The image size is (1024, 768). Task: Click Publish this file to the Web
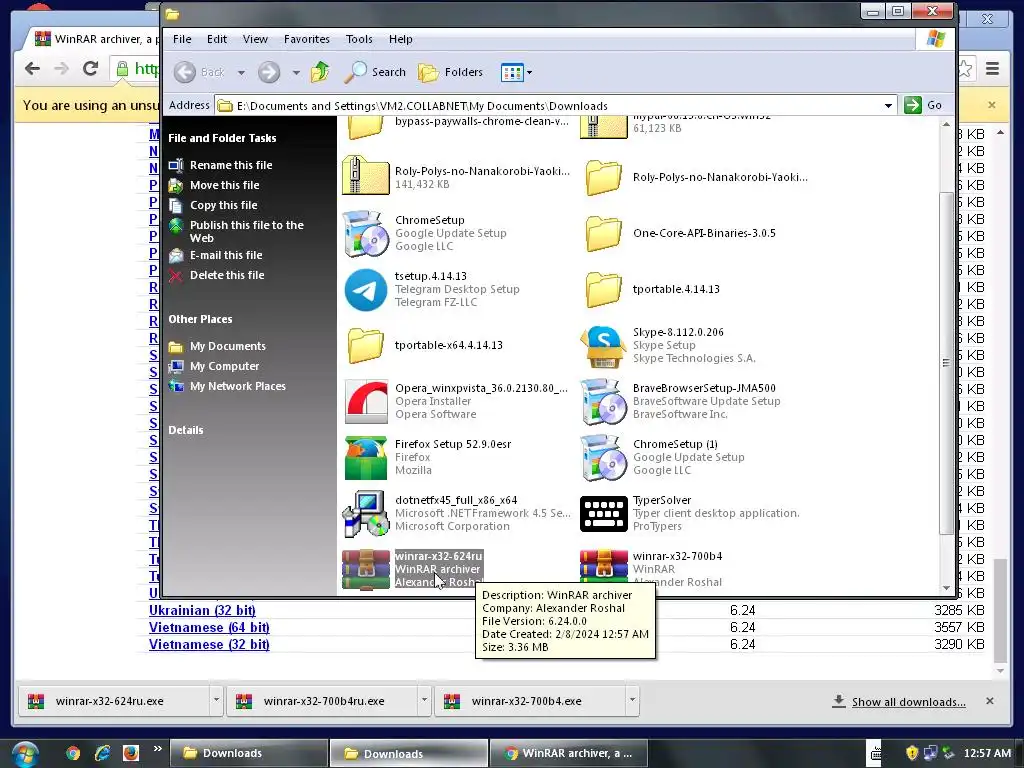[246, 231]
